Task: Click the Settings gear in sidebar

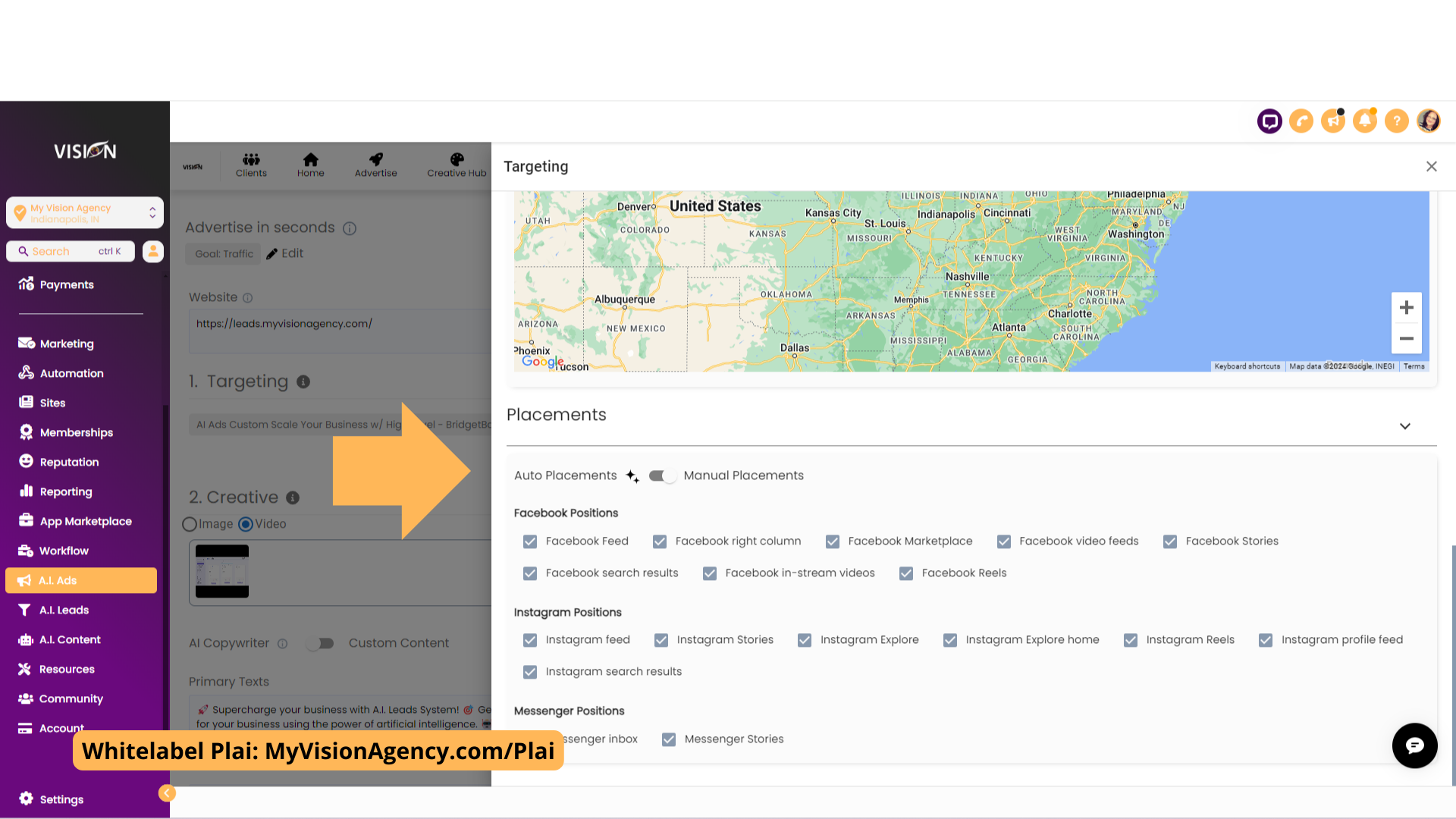Action: click(62, 799)
